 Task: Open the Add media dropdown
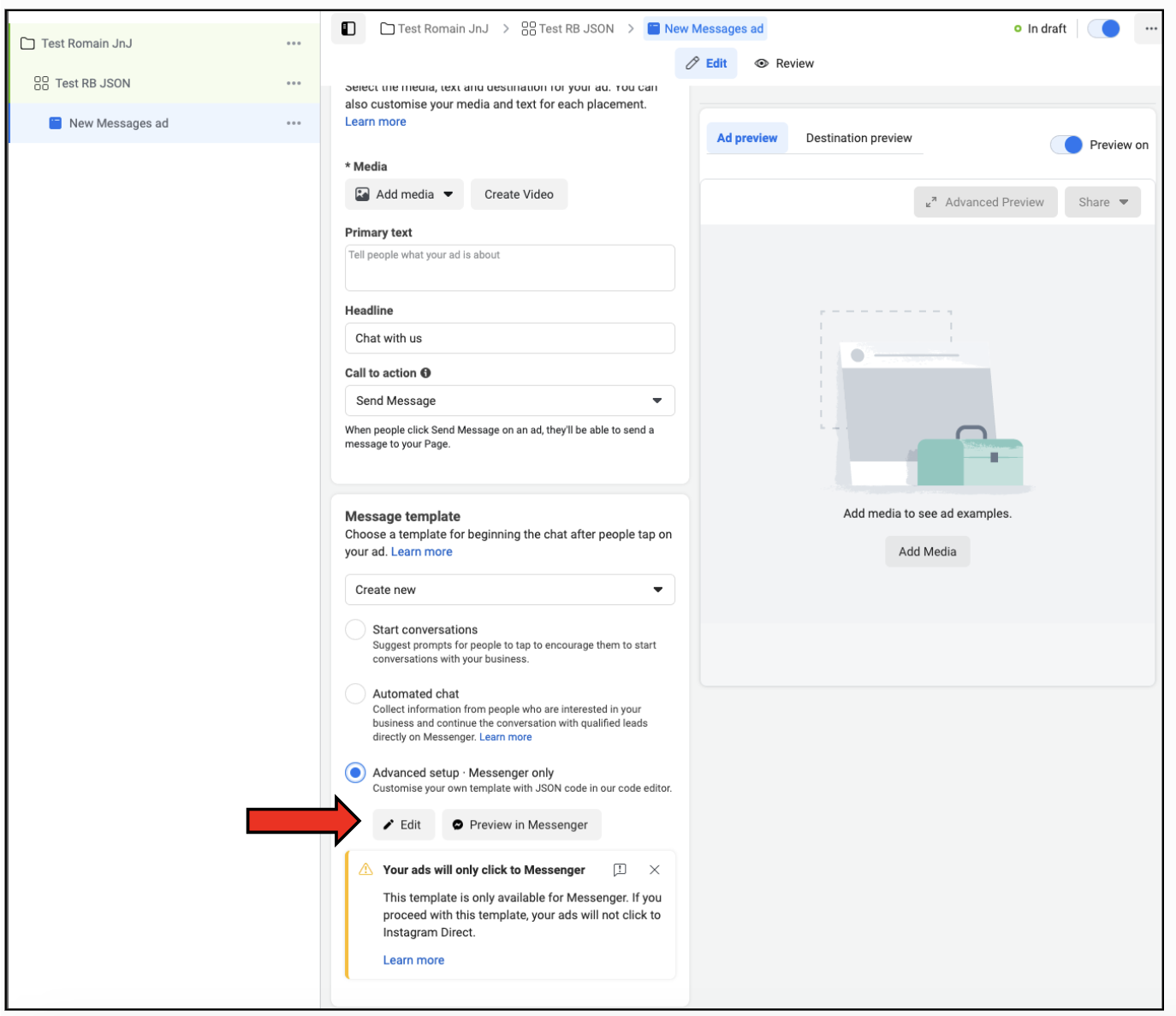404,194
